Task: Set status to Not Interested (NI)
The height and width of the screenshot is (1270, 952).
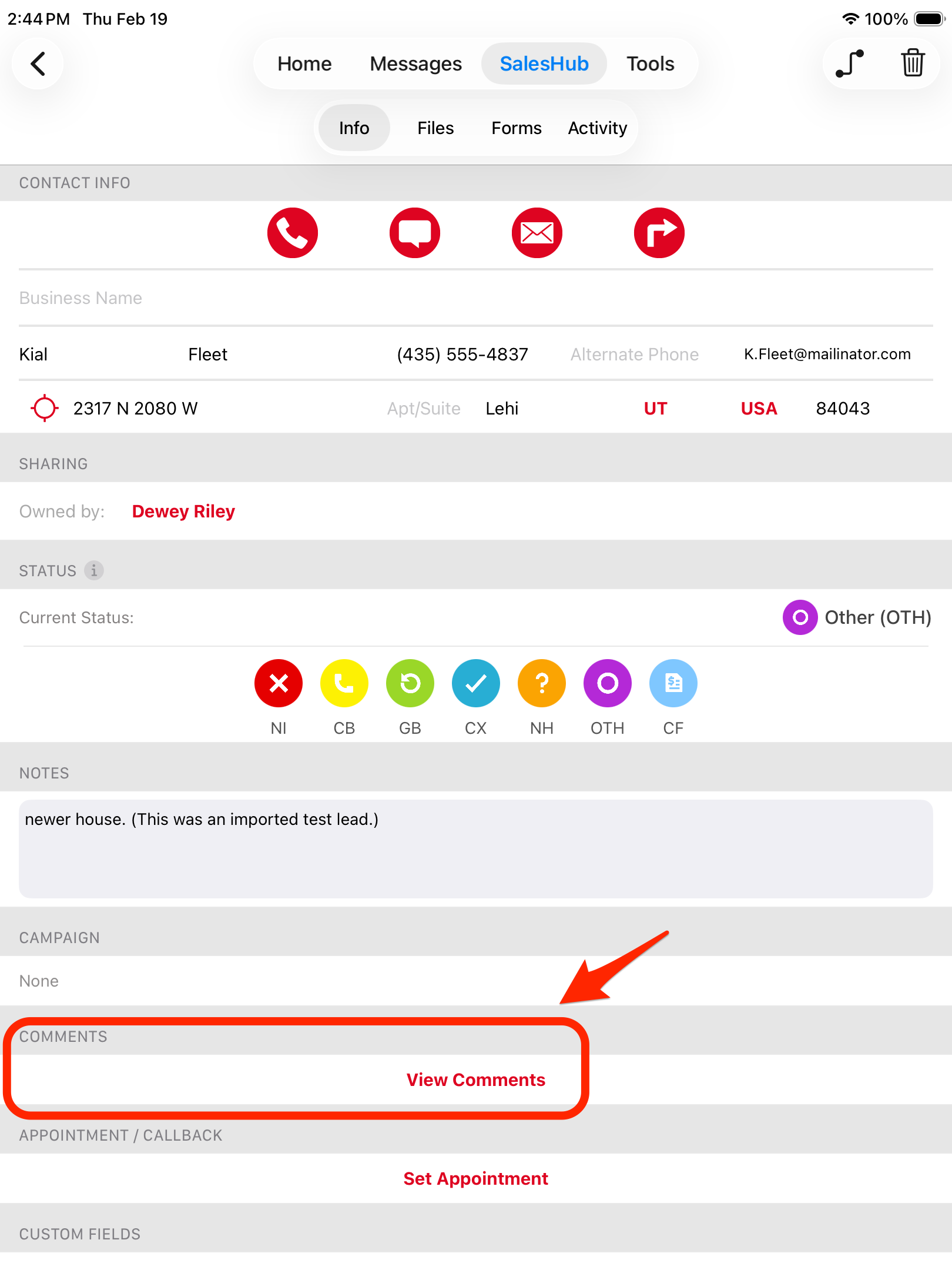Action: pos(279,683)
